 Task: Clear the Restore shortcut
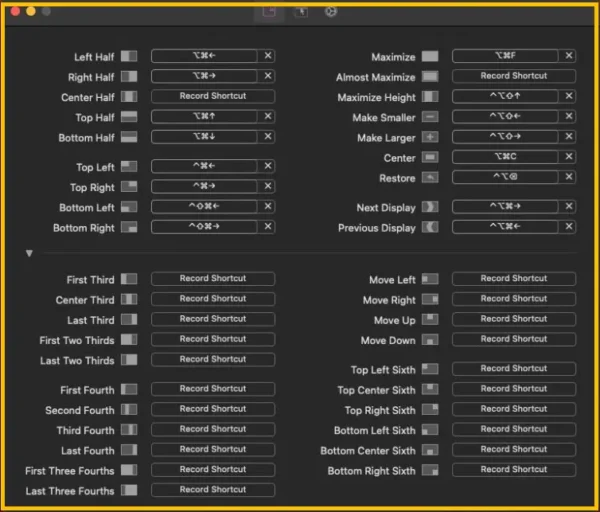[x=569, y=176]
